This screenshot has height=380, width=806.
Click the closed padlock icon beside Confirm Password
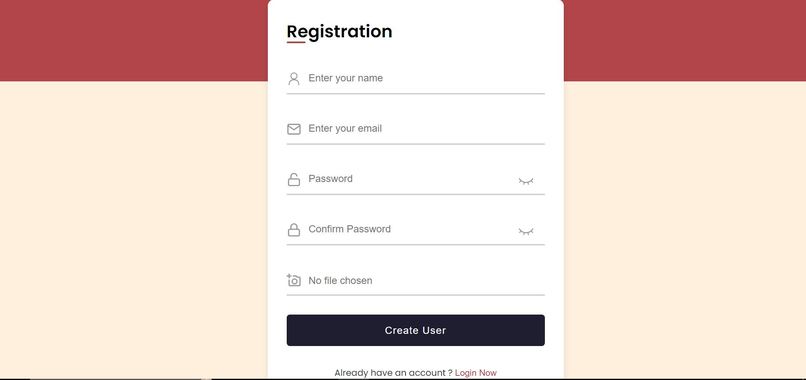click(294, 230)
